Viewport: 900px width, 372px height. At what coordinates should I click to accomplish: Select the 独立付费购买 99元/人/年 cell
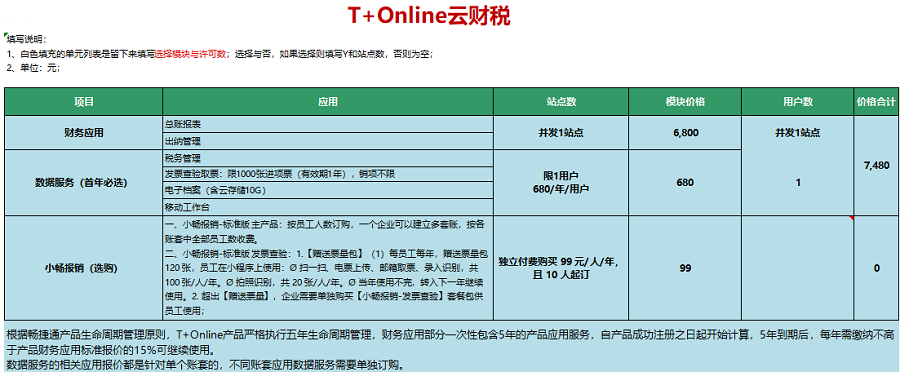[x=561, y=268]
